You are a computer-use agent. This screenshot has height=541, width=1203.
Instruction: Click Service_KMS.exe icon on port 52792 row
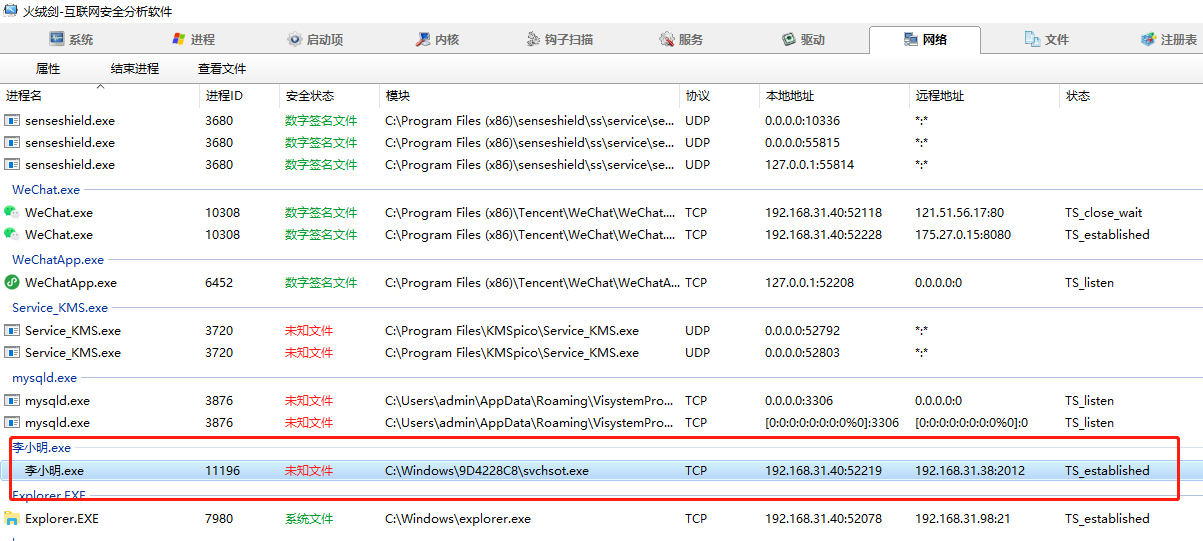(x=12, y=330)
